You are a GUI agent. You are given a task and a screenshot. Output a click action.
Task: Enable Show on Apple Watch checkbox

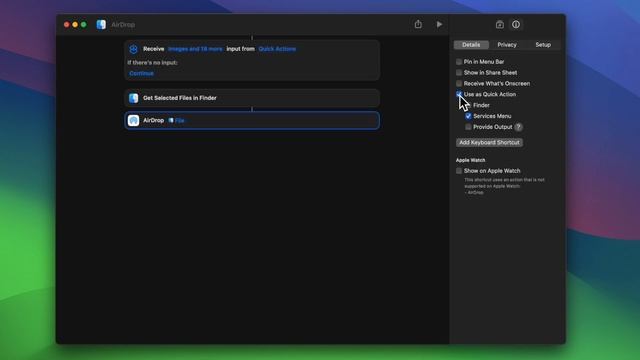pyautogui.click(x=459, y=171)
